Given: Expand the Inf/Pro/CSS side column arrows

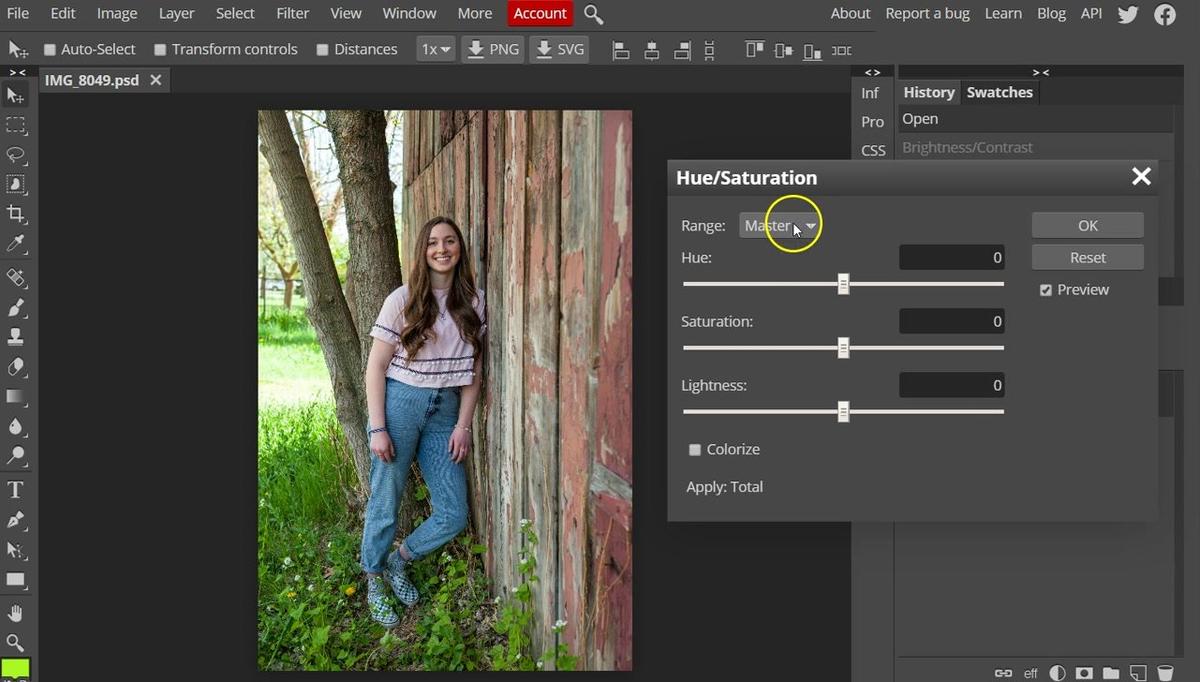Looking at the screenshot, I should pyautogui.click(x=873, y=72).
